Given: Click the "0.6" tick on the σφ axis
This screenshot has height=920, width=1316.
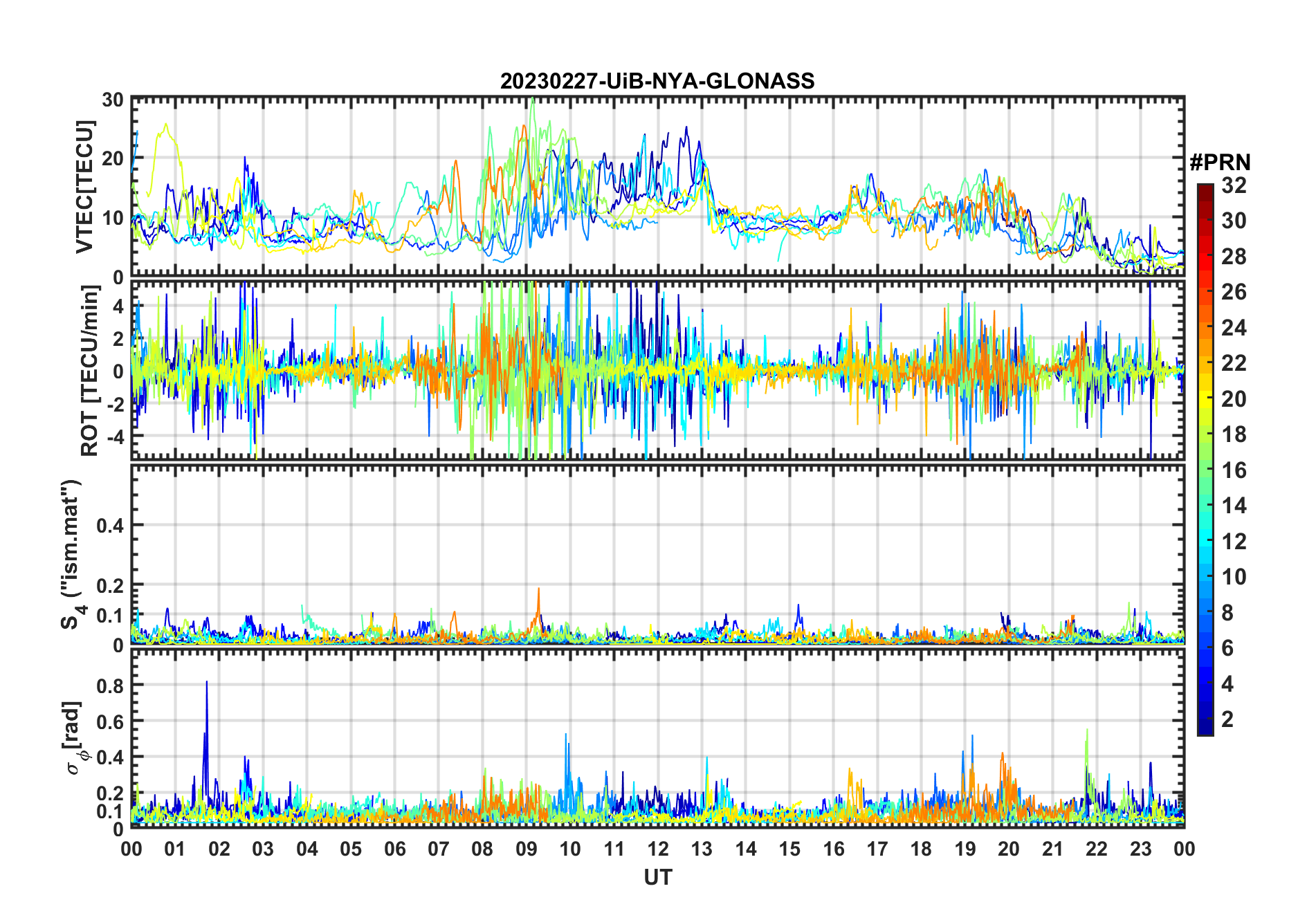Looking at the screenshot, I should coord(110,721).
